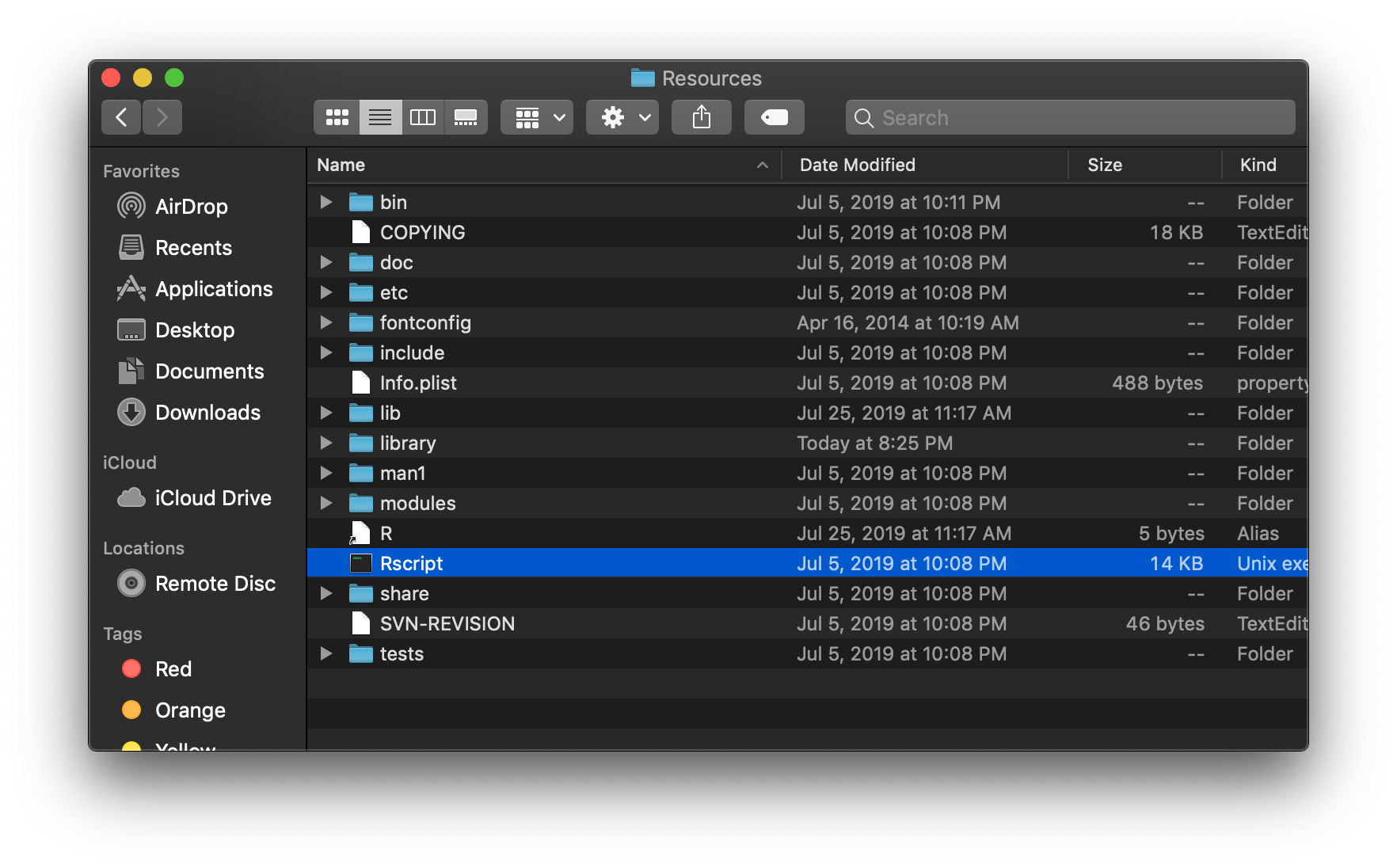The width and height of the screenshot is (1397, 868).
Task: Expand the bin folder
Action: point(325,202)
